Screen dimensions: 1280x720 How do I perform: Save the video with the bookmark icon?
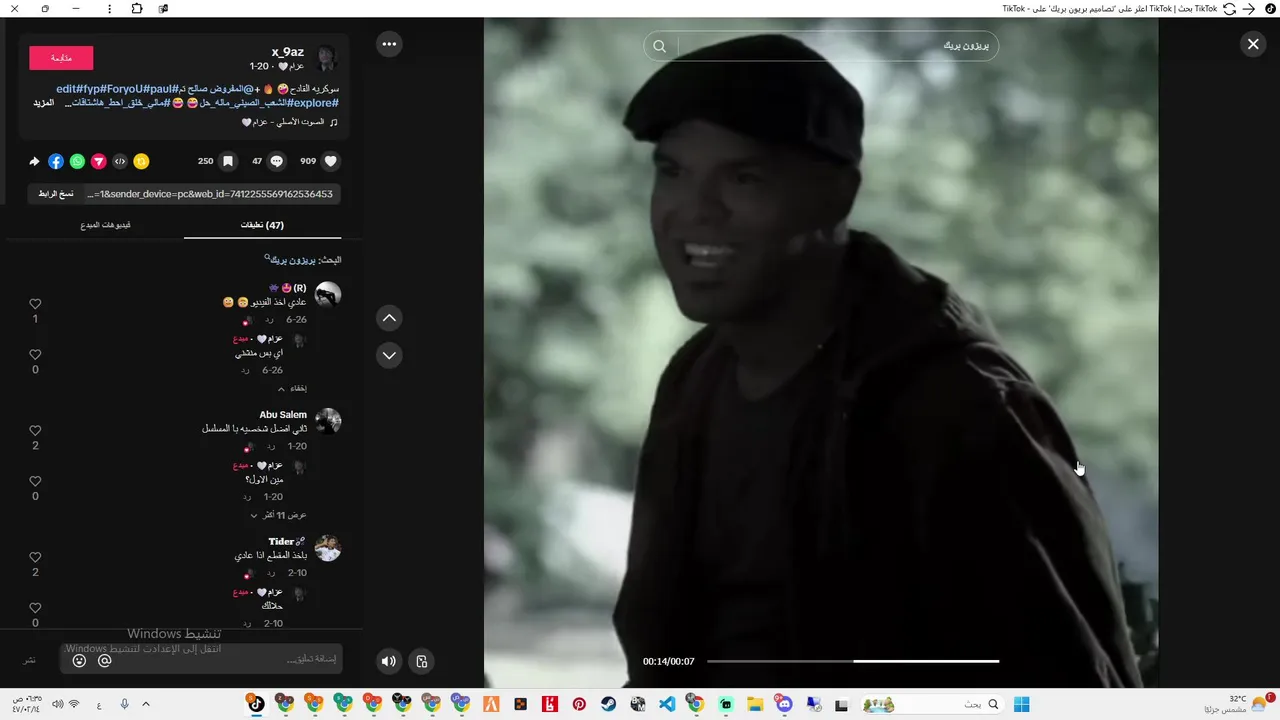coord(228,161)
